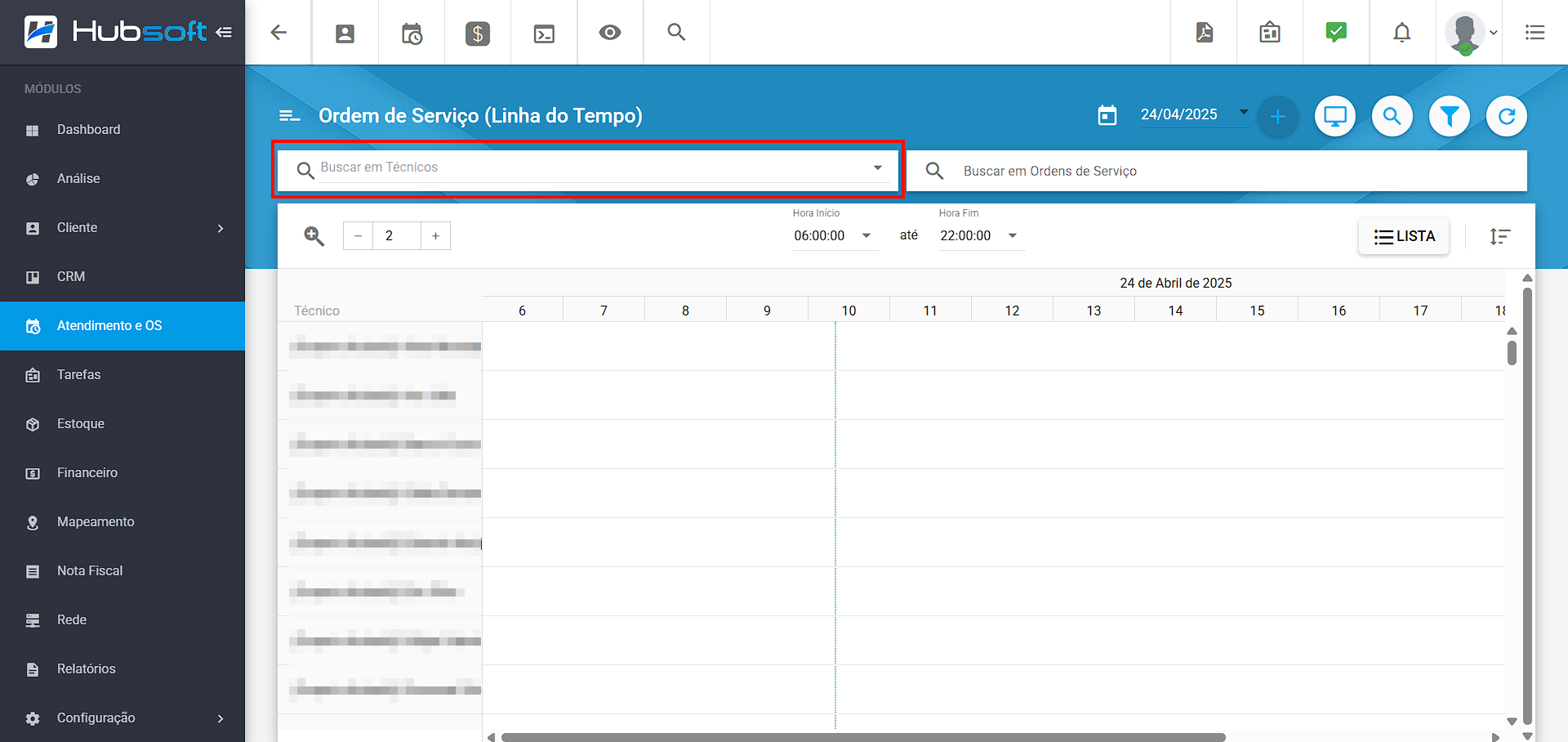Click hour 10 in the timeline header

pos(849,311)
